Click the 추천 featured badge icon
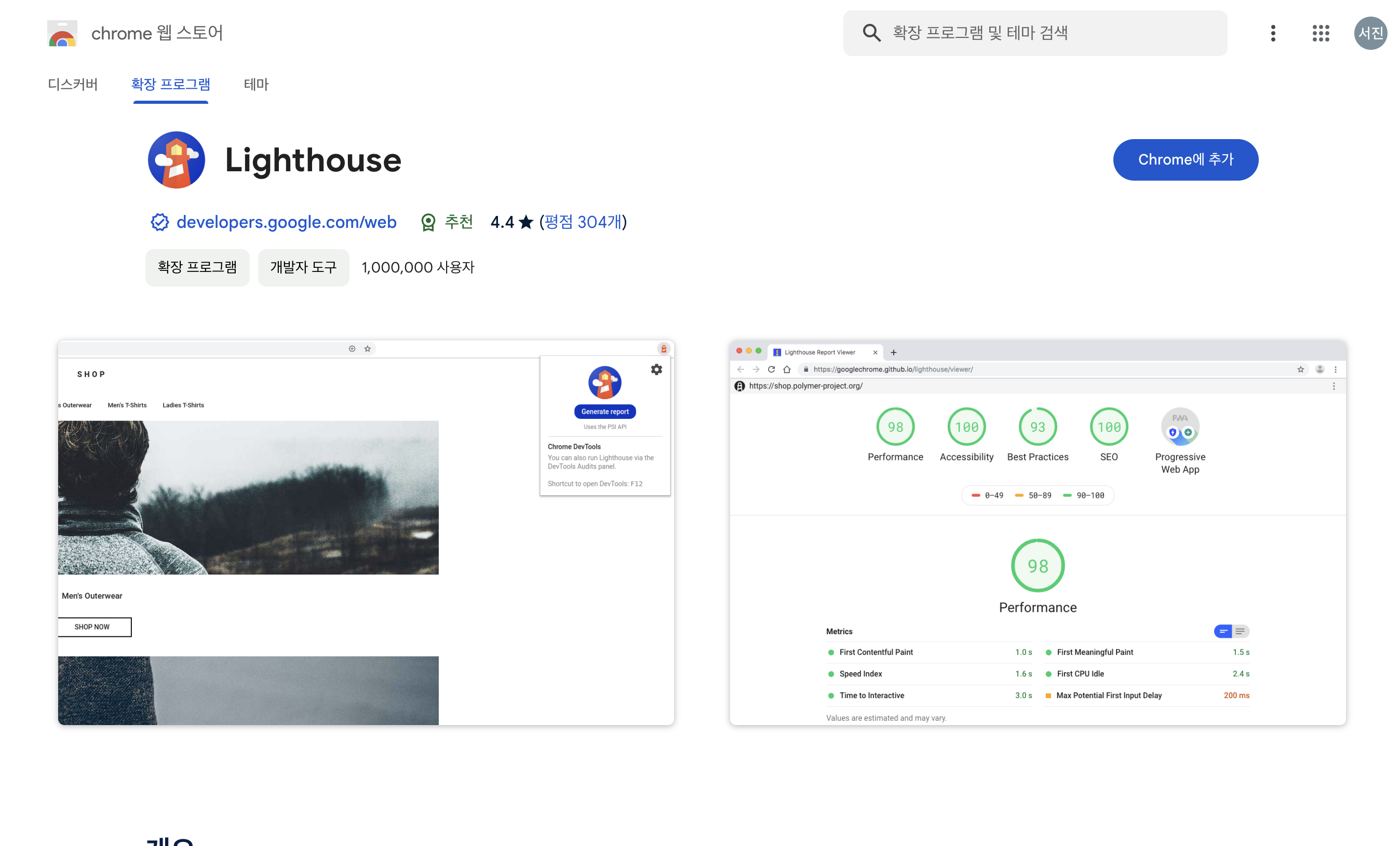The height and width of the screenshot is (846, 1400). click(x=428, y=222)
